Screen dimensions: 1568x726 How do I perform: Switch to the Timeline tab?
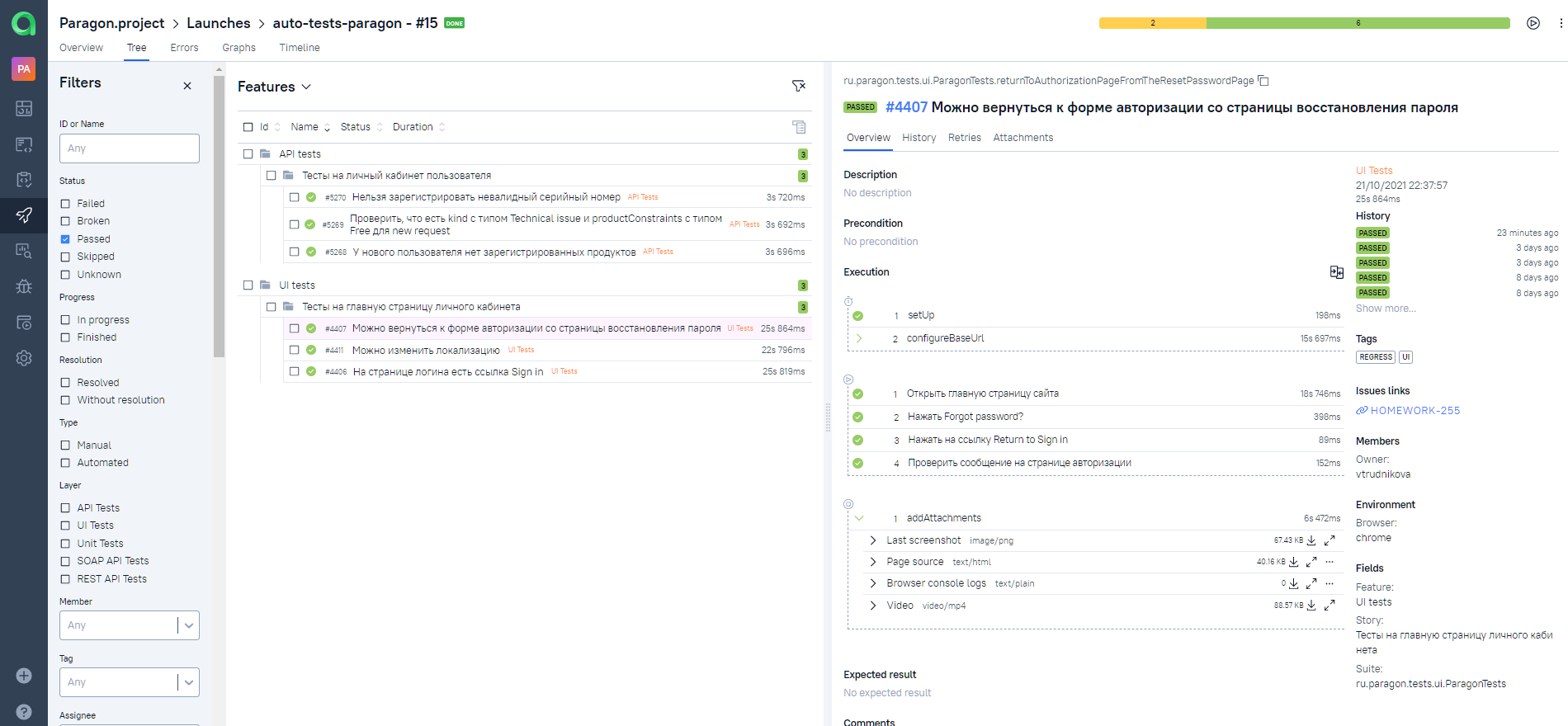click(x=300, y=48)
